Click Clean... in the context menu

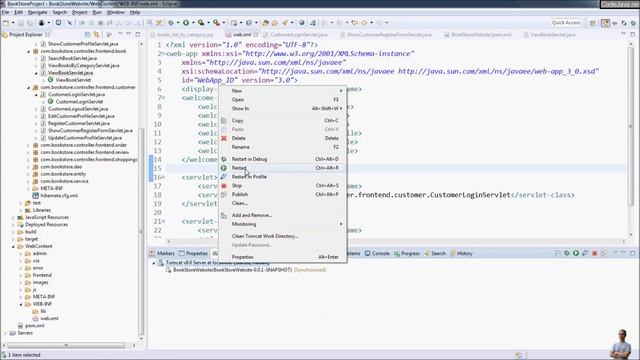283,203
